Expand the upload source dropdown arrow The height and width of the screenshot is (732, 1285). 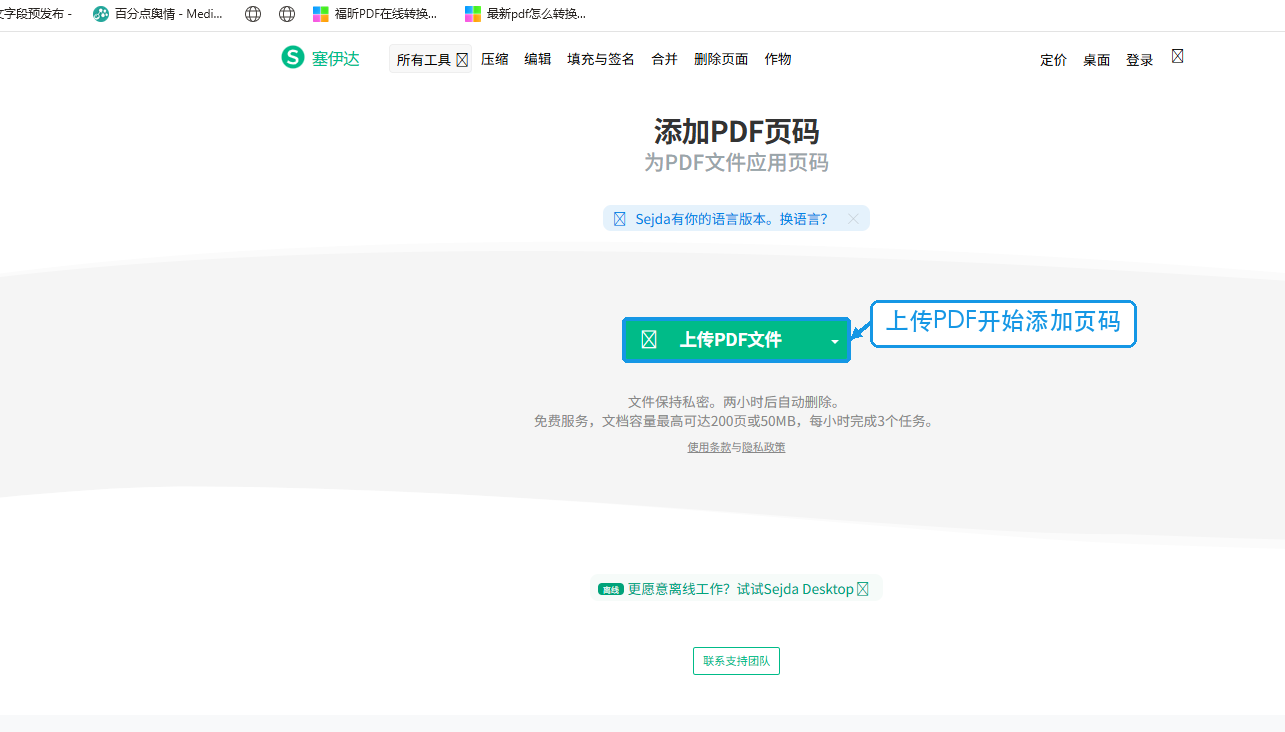(835, 341)
